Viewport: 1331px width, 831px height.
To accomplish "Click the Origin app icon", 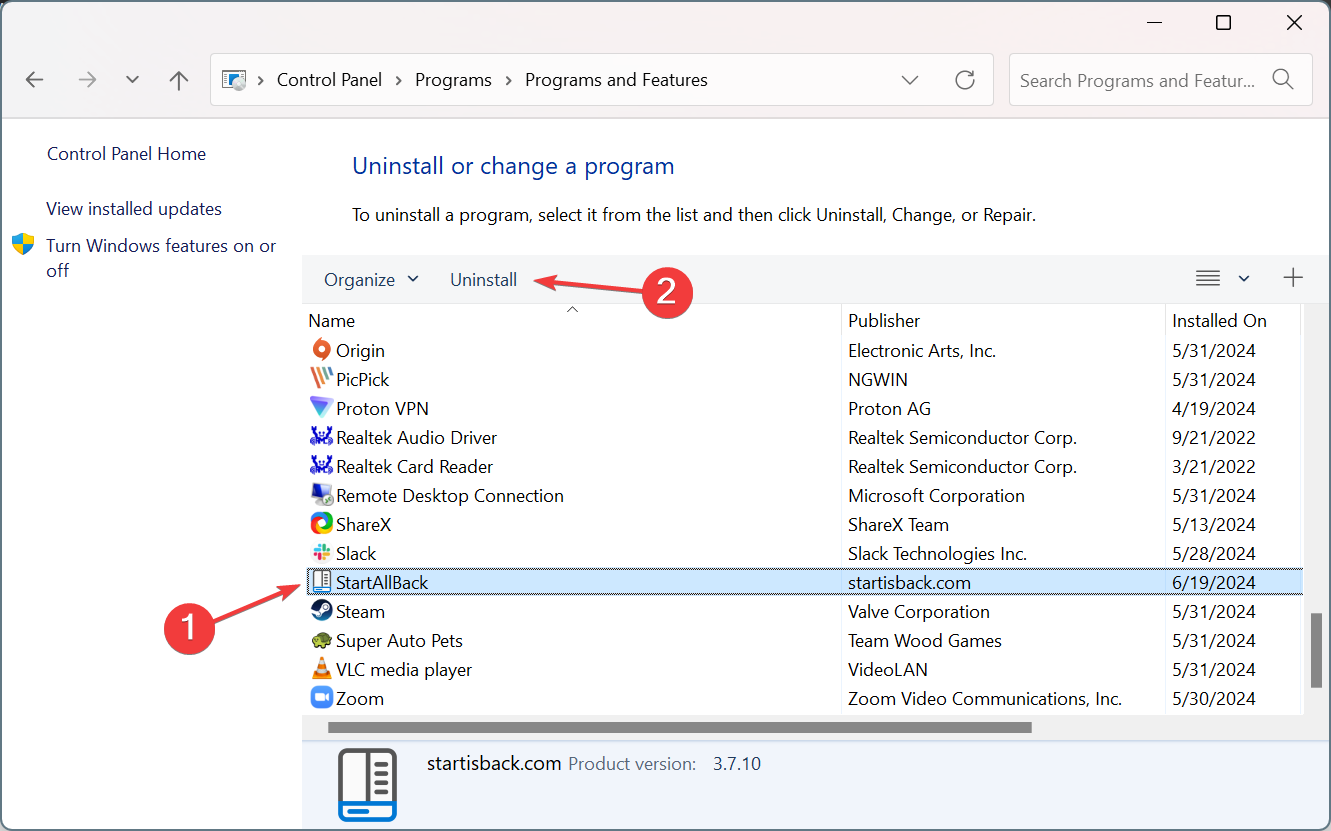I will pyautogui.click(x=321, y=350).
